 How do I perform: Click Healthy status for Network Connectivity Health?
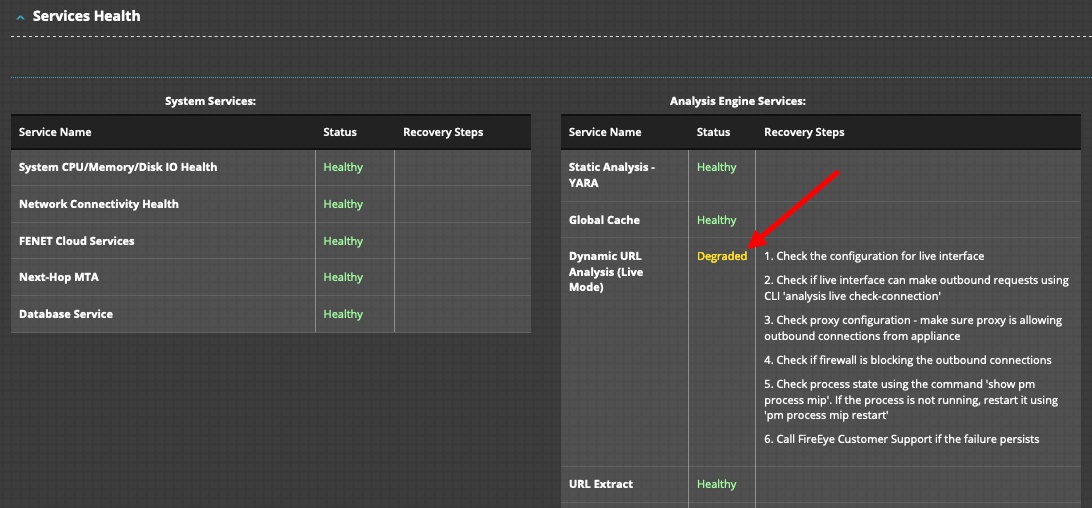[343, 204]
